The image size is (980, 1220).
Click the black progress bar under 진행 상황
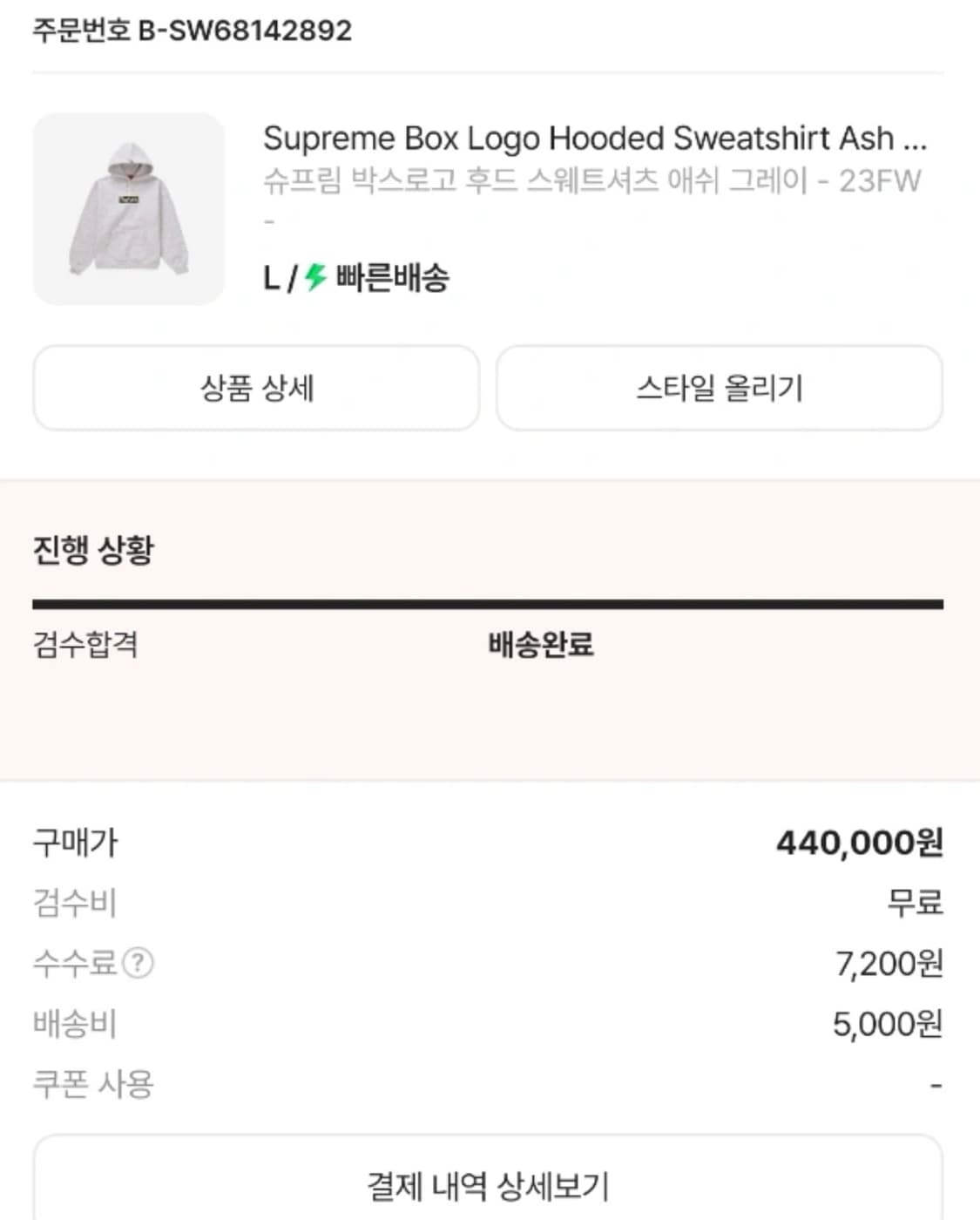pyautogui.click(x=488, y=604)
